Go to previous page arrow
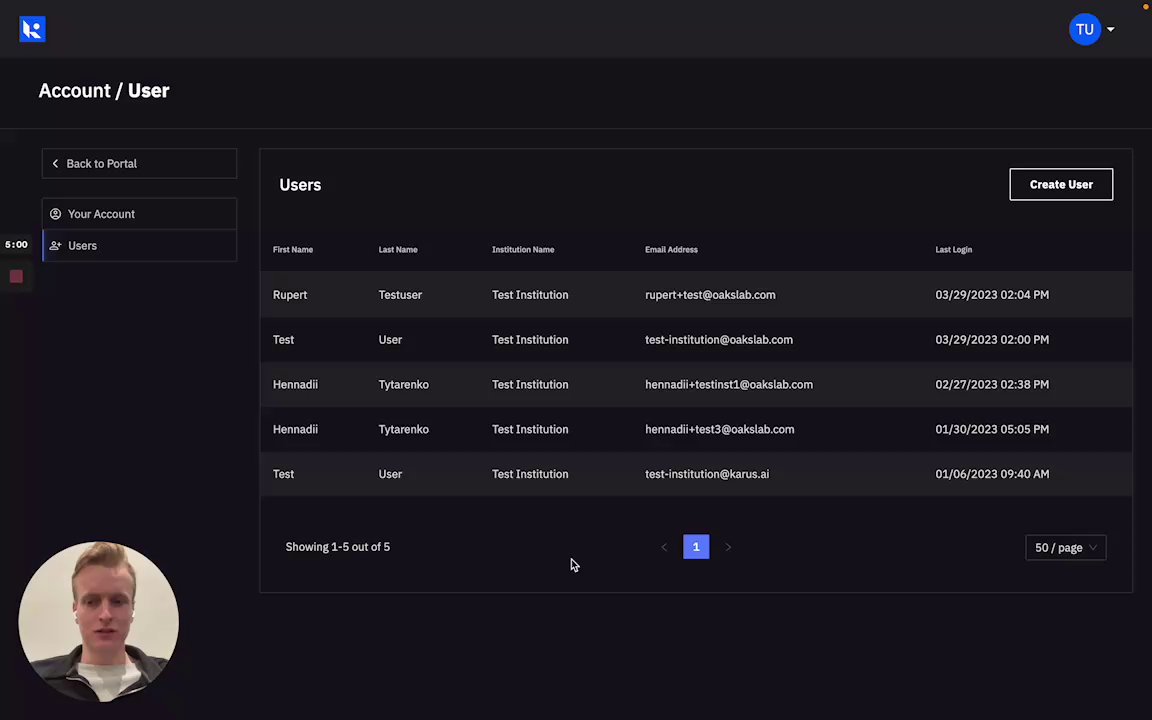This screenshot has height=720, width=1152. (664, 547)
